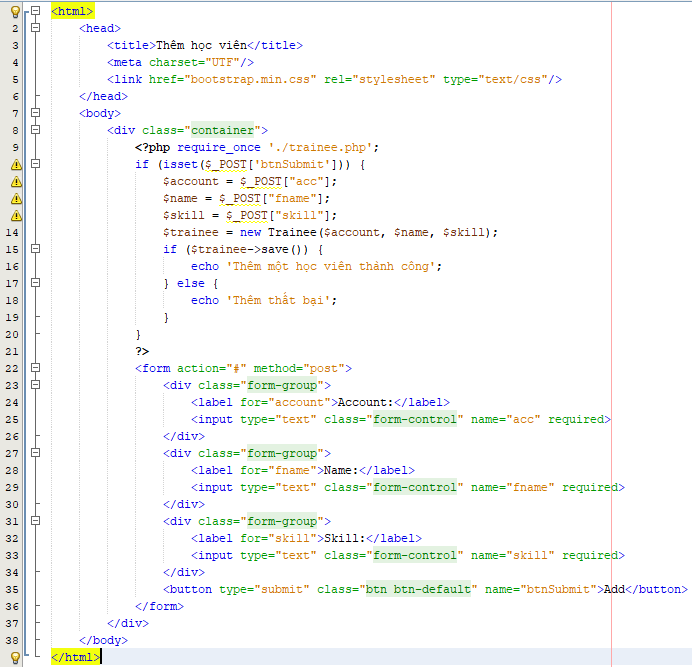Click the else keyword on line 17
The height and width of the screenshot is (667, 692).
point(191,283)
